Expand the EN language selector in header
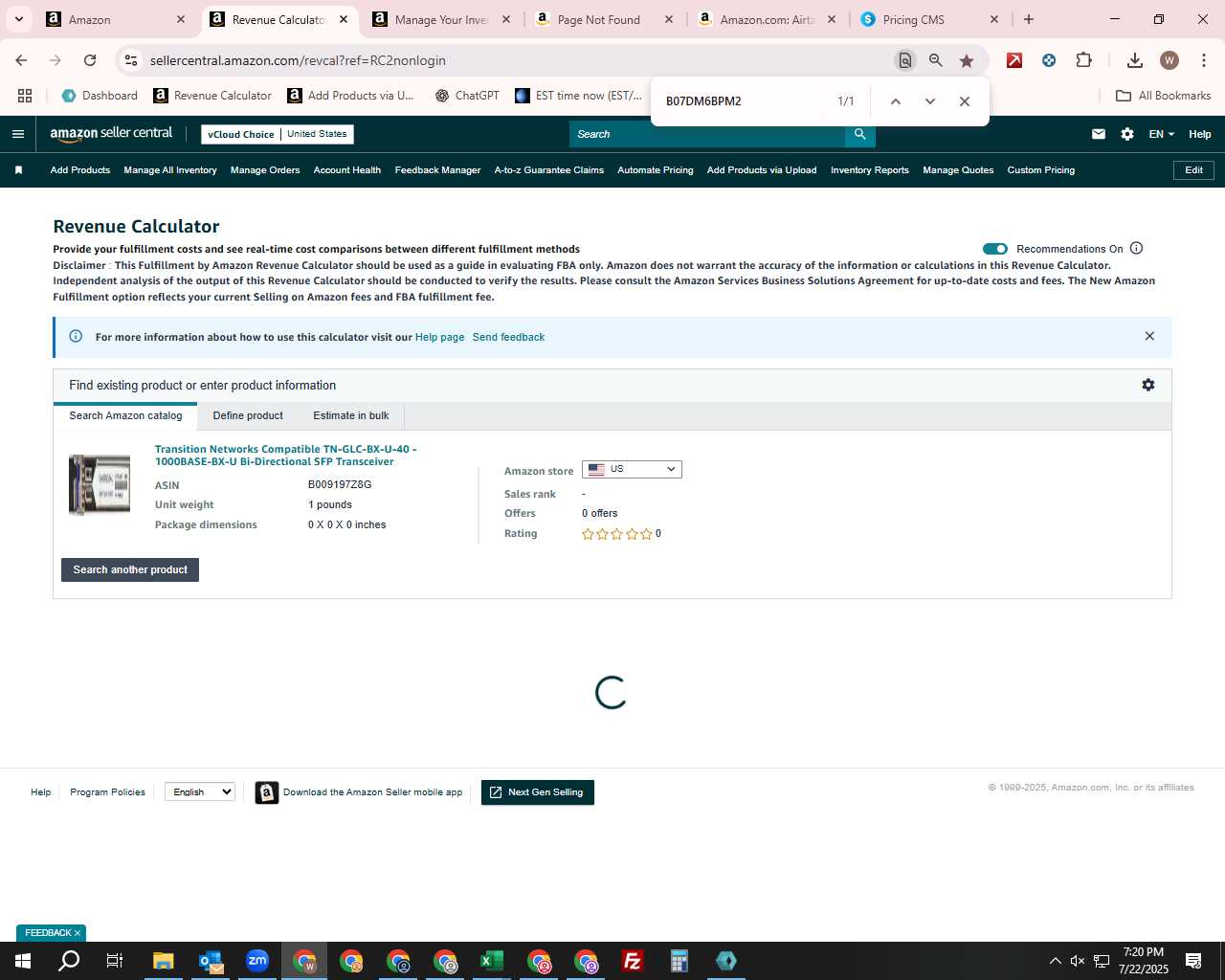 (1162, 134)
